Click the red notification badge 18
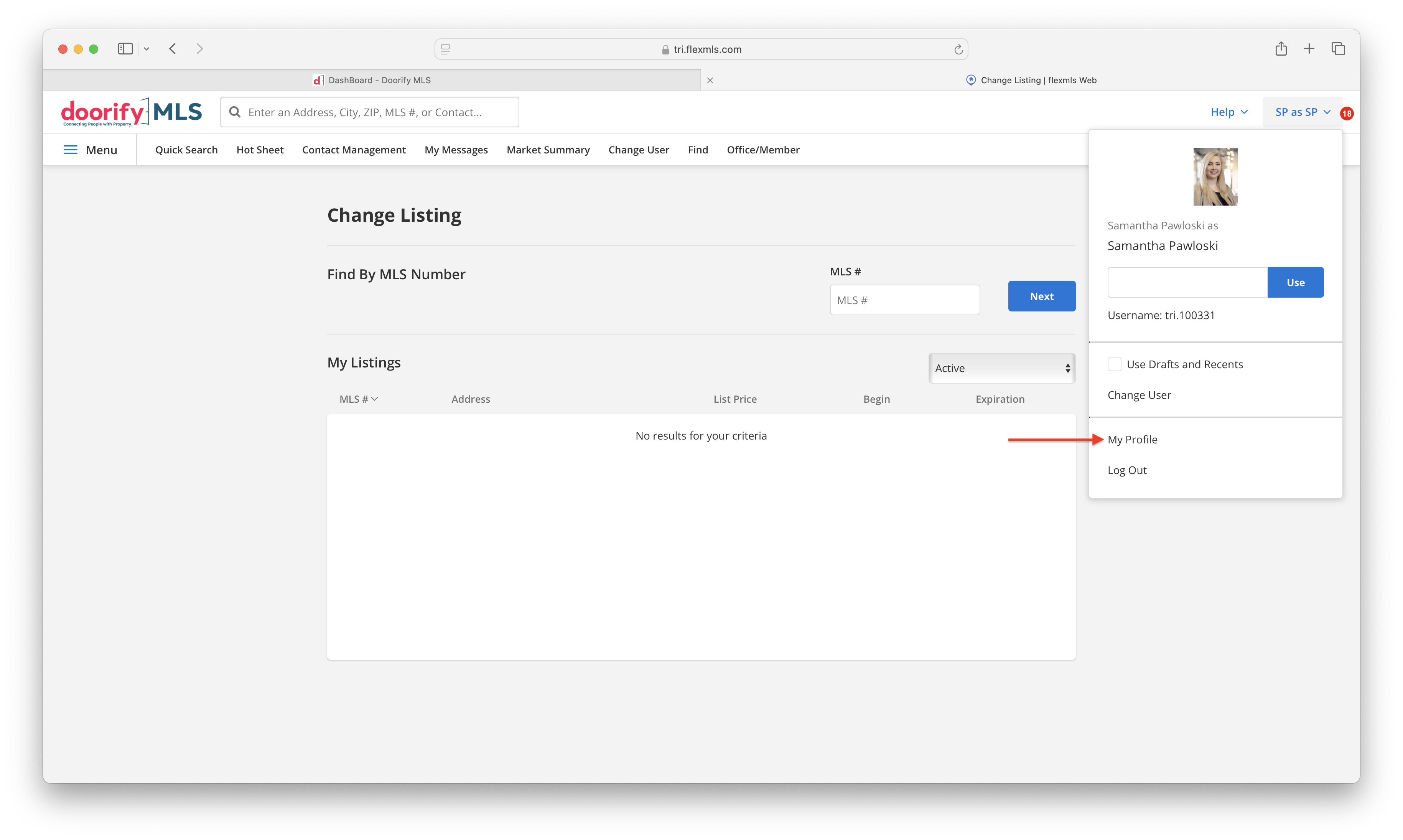Viewport: 1403px width, 840px height. 1346,113
